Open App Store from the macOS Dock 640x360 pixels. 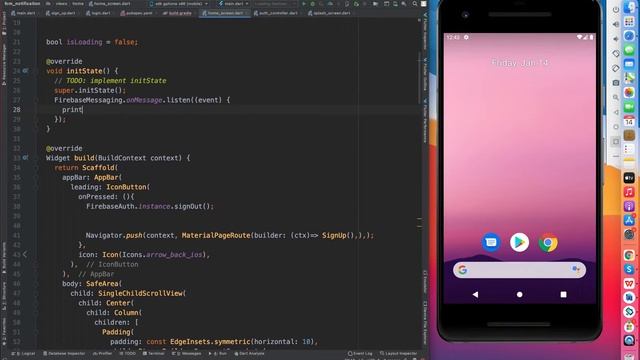(629, 220)
